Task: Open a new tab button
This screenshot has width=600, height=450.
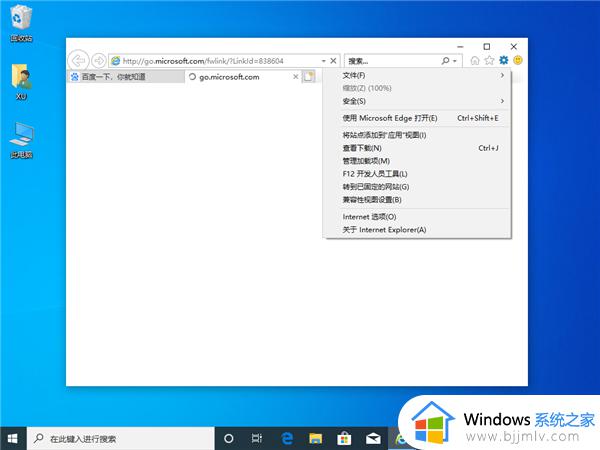Action: click(309, 76)
